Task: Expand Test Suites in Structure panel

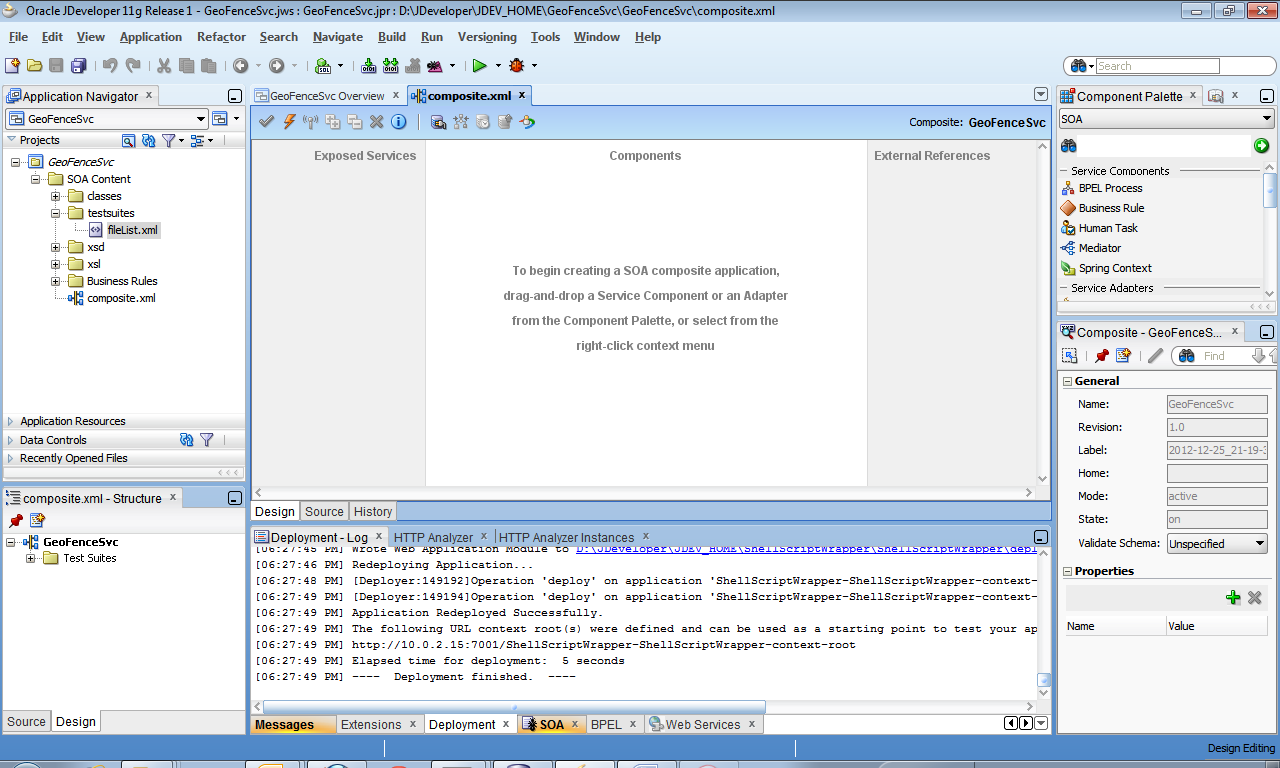Action: (31, 558)
